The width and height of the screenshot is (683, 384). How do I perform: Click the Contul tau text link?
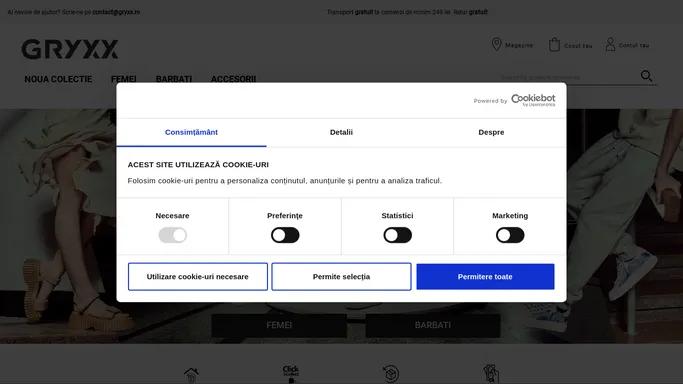pos(634,45)
